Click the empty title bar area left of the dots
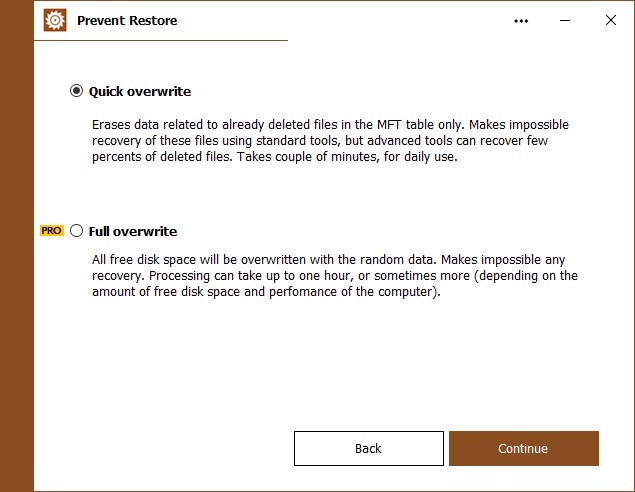Viewport: 635px width, 492px height. tap(344, 20)
